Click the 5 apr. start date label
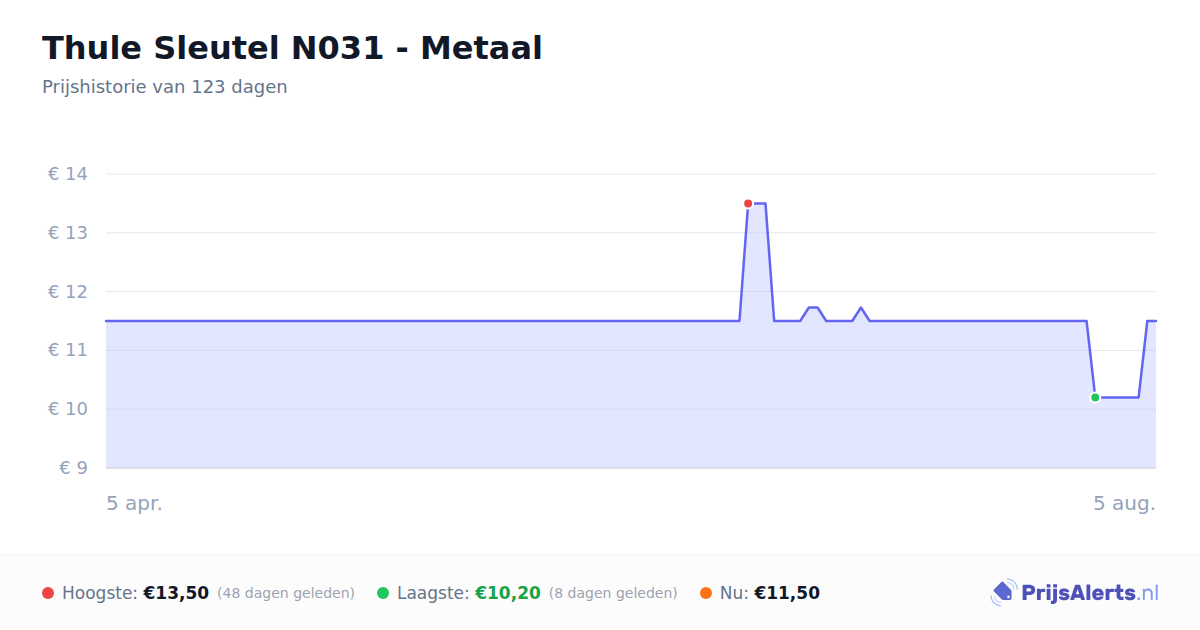The image size is (1200, 630). (x=135, y=504)
